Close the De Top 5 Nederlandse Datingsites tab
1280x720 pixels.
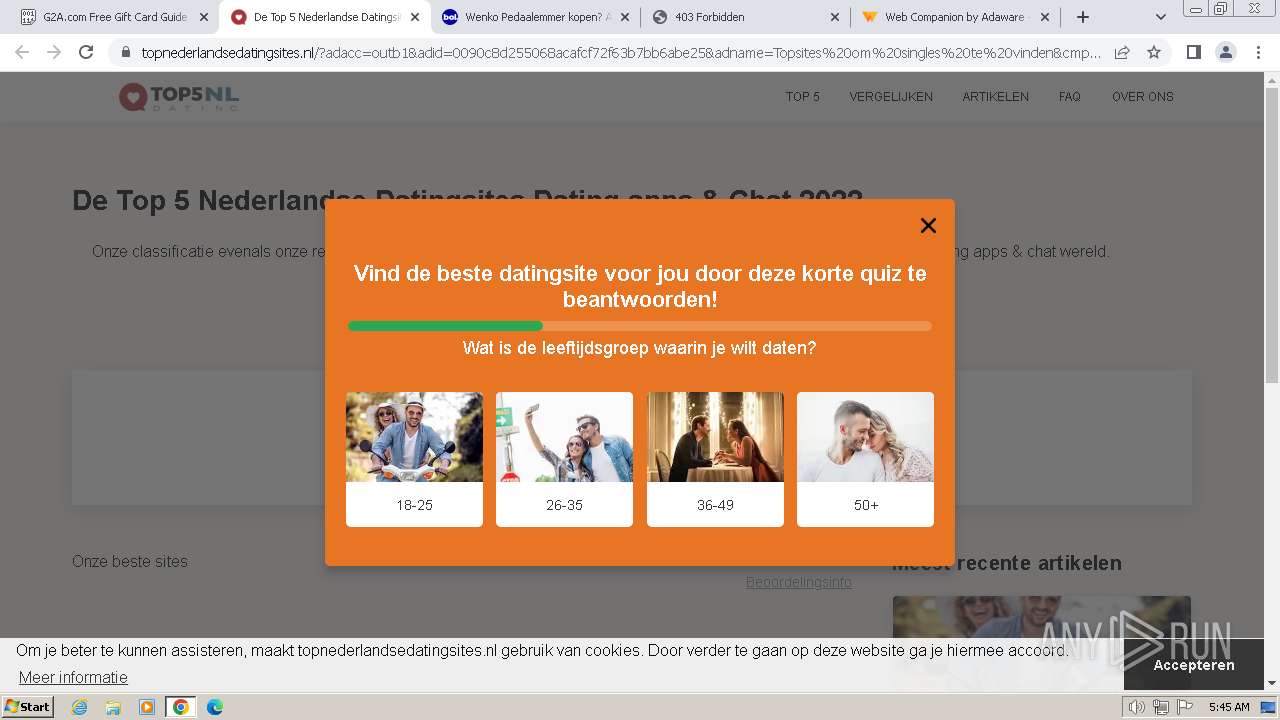point(415,17)
